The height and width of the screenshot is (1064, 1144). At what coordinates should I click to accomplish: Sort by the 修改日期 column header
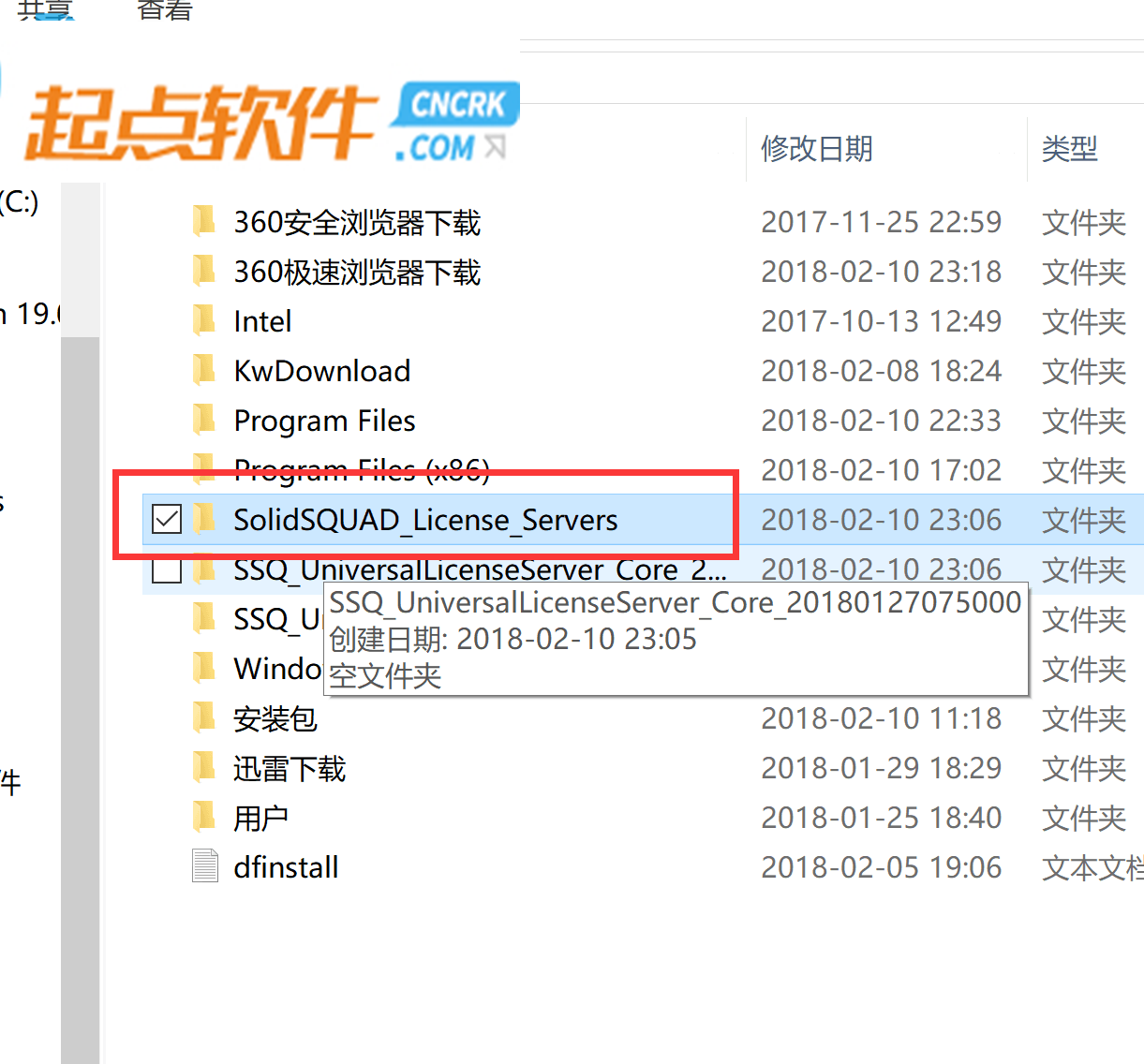816,148
